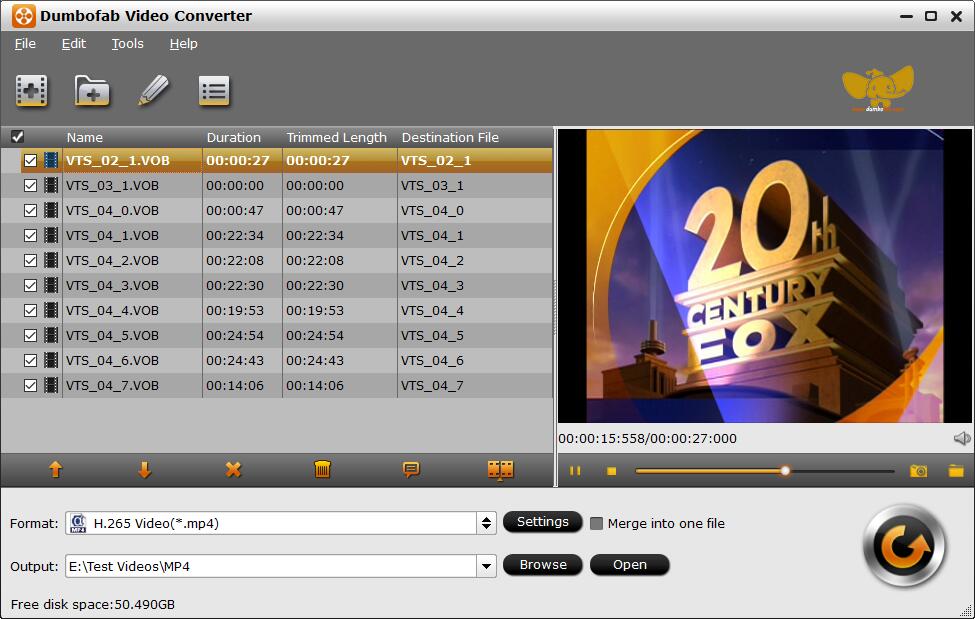
Task: Click film icon of VTS_04_0.VOB
Action: pos(51,210)
